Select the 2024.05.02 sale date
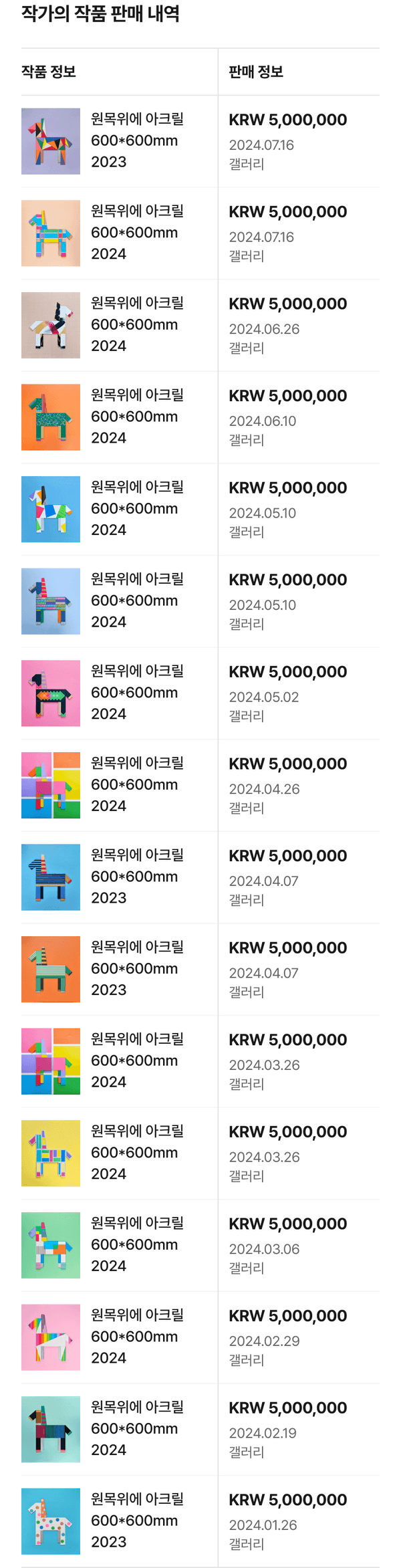401x1568 pixels. (264, 697)
